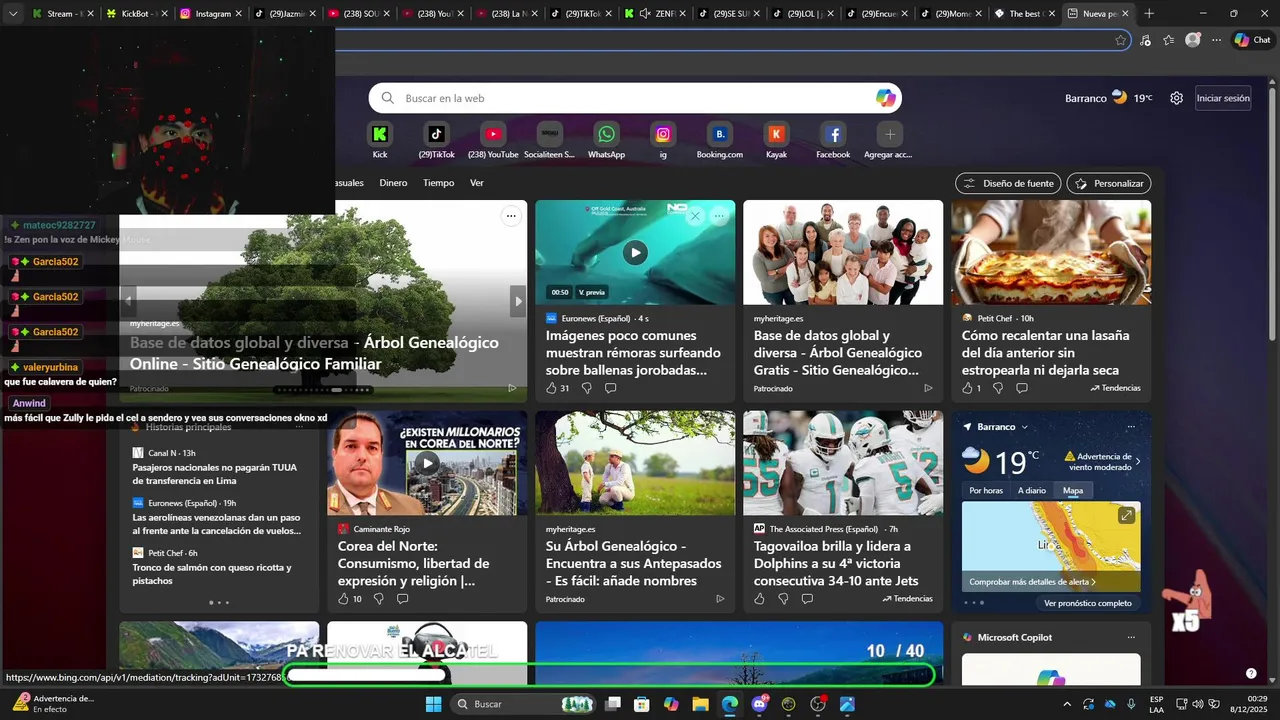Open the TikTok shortcut tile
1280x720 pixels.
click(x=436, y=134)
